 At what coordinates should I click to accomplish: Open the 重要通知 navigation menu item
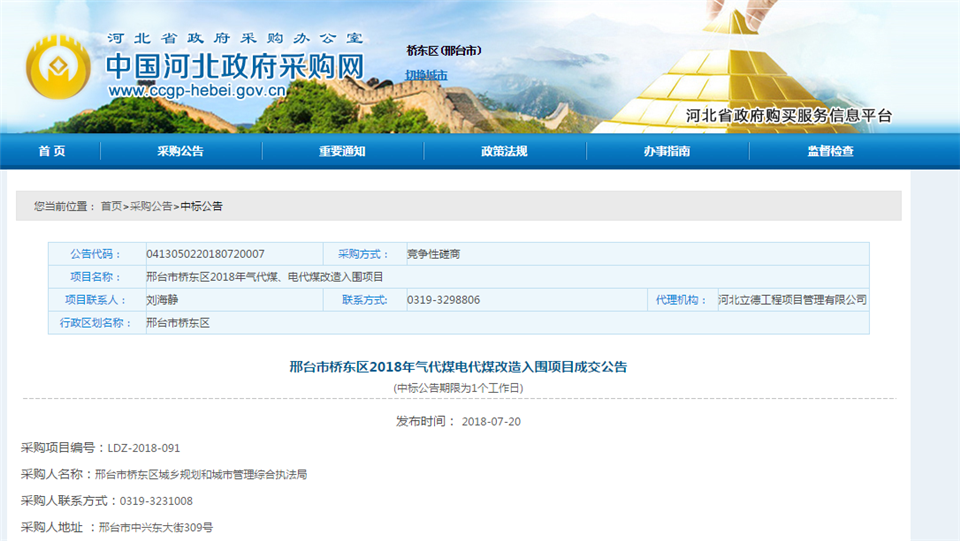pyautogui.click(x=342, y=151)
